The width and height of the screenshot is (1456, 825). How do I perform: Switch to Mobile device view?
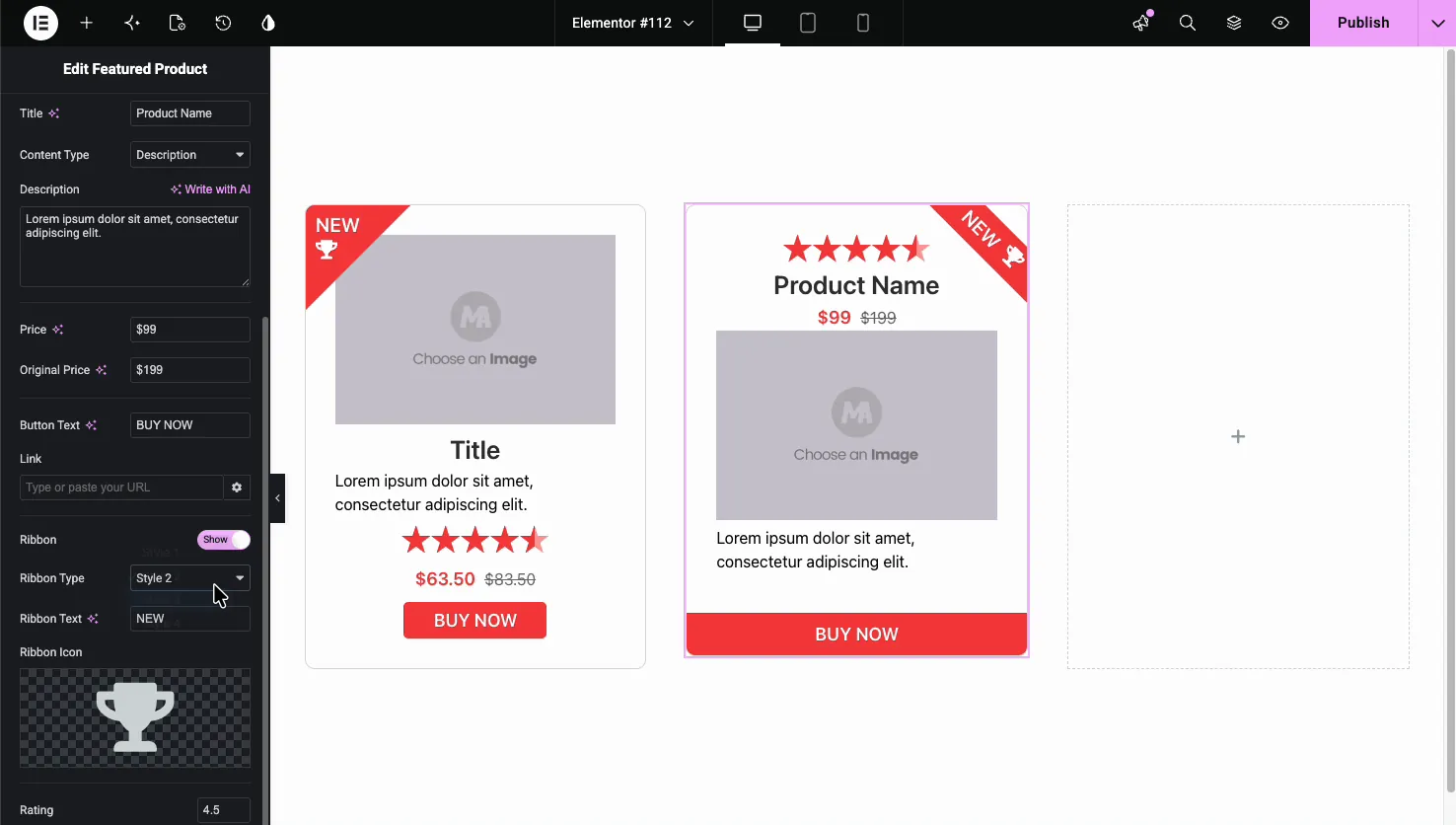pyautogui.click(x=863, y=23)
